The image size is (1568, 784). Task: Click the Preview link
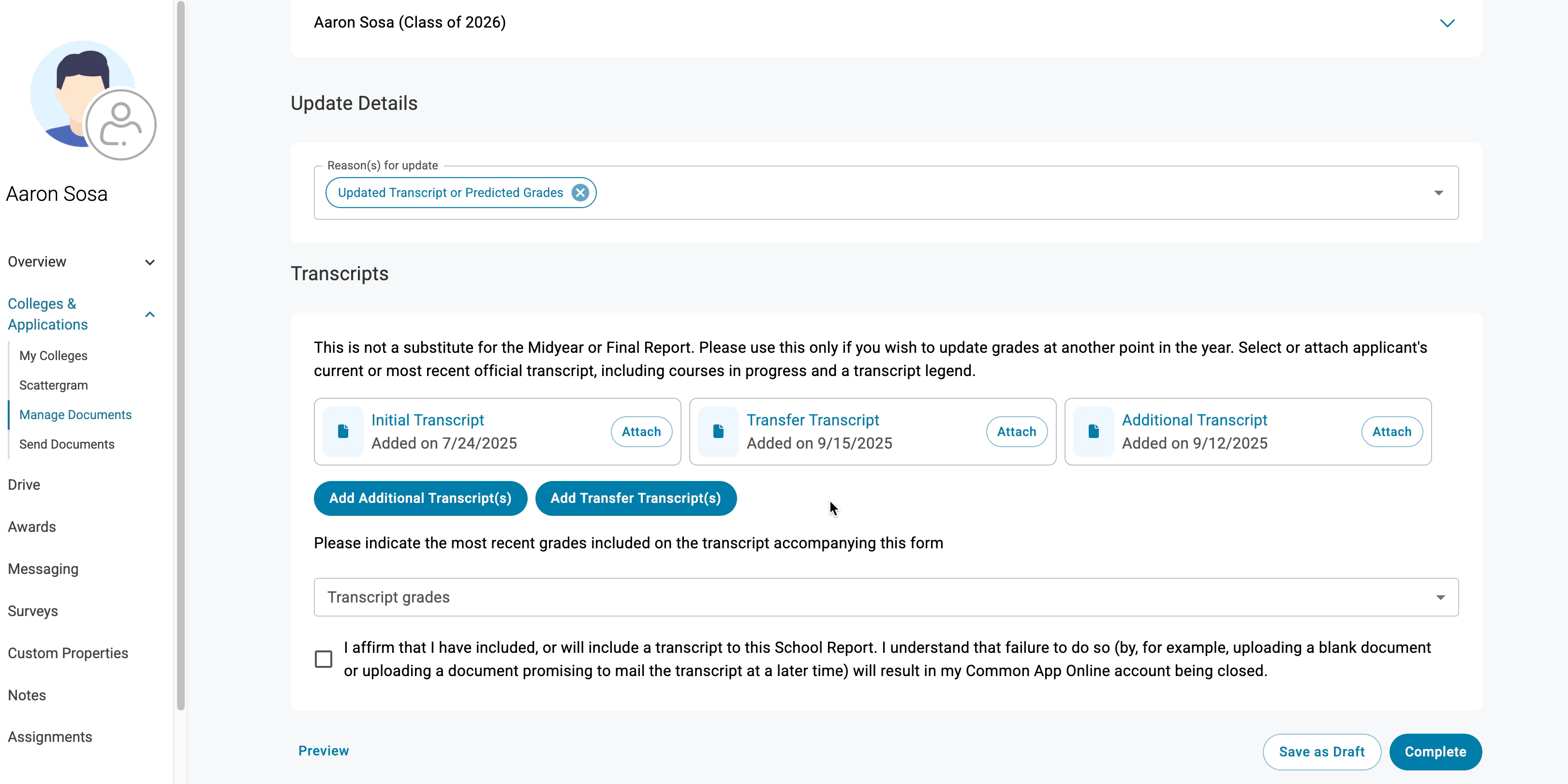(323, 751)
